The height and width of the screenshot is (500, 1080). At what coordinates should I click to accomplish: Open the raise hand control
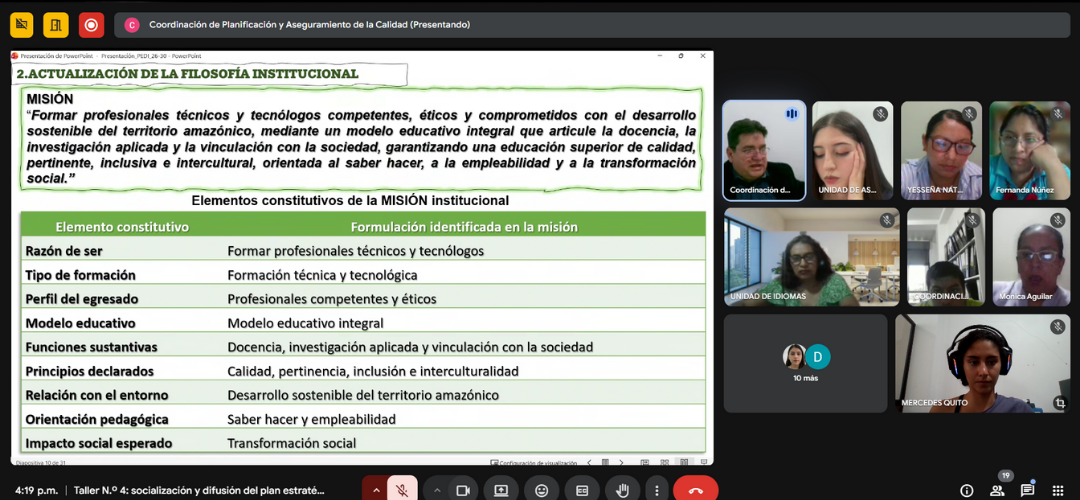(x=622, y=490)
